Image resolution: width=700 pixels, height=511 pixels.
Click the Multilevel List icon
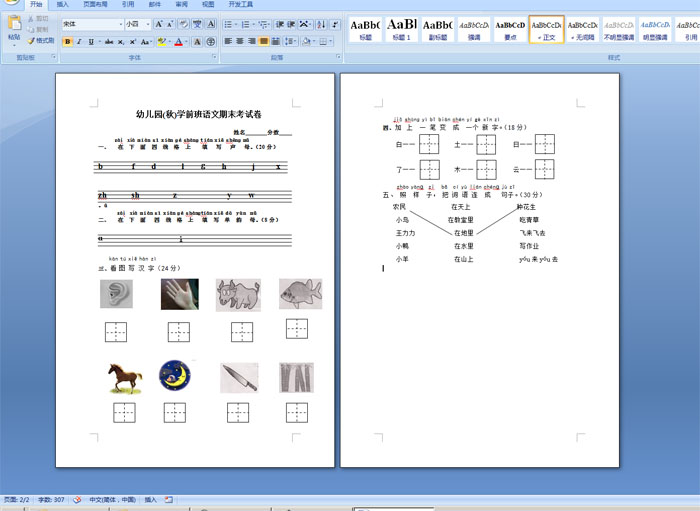click(264, 24)
